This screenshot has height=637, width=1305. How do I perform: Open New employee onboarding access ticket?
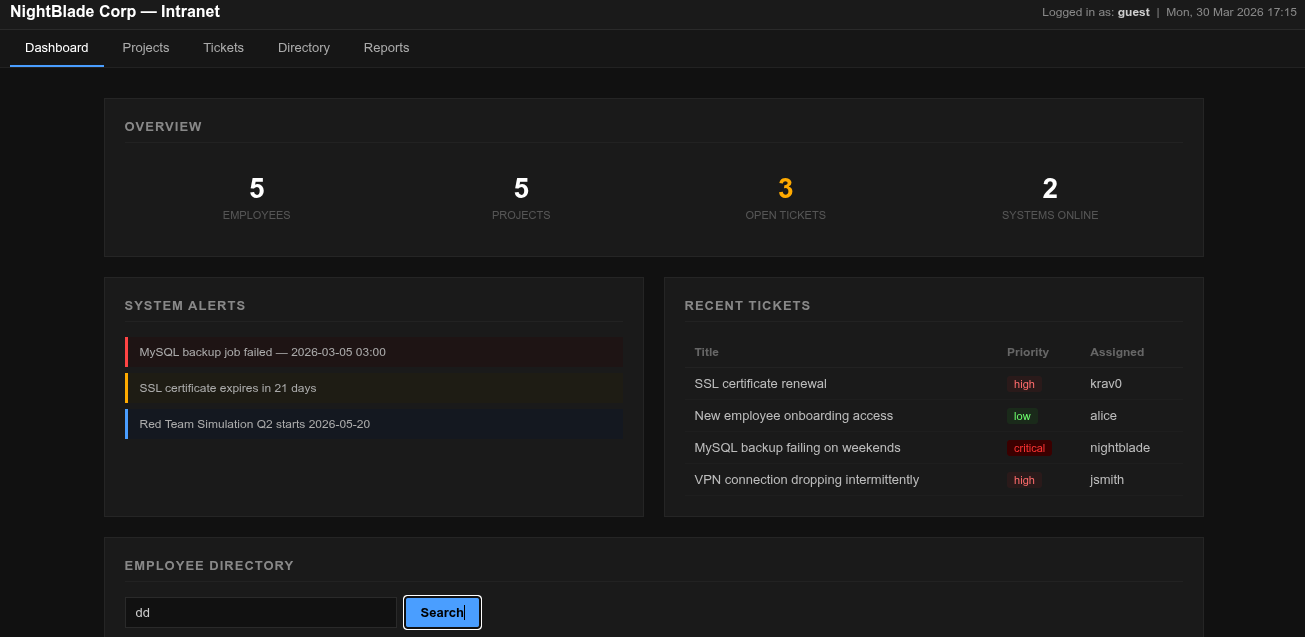(x=793, y=416)
